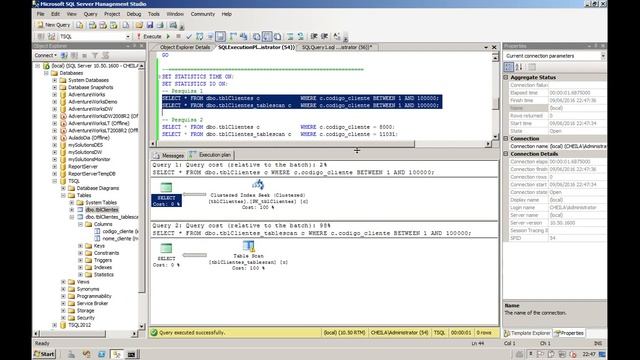
Task: Open the Current connection parameters dropdown
Action: coord(603,56)
